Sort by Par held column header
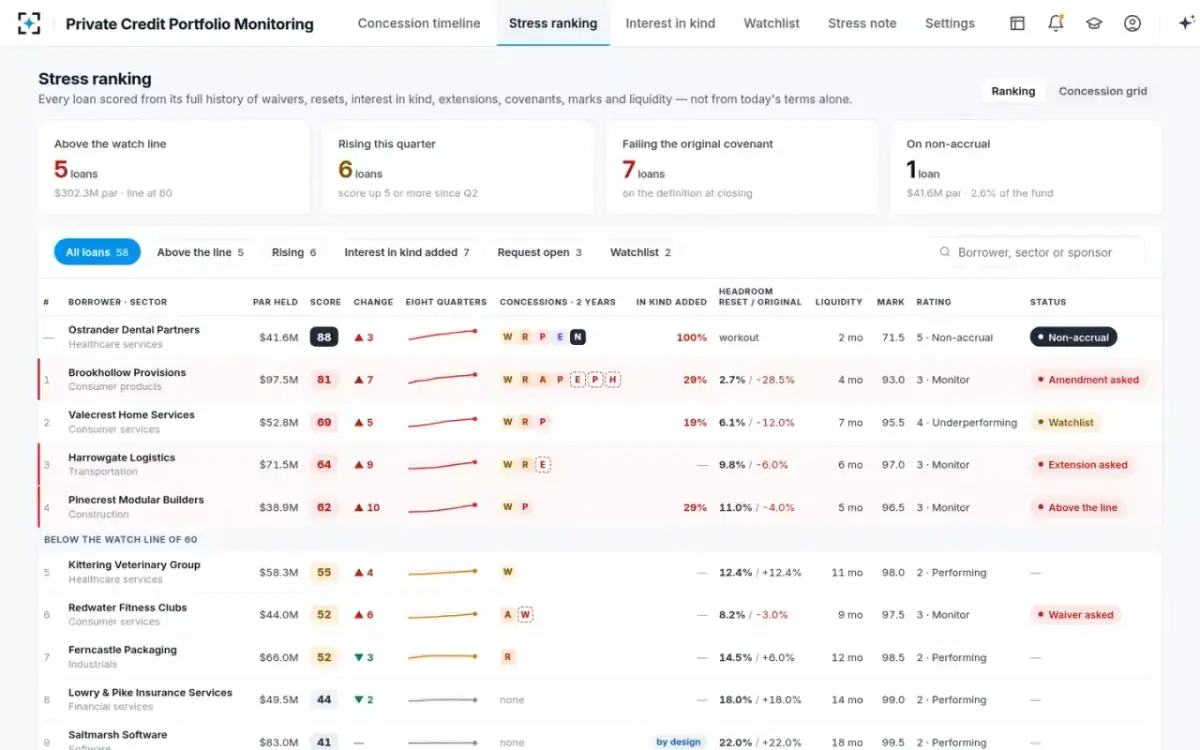This screenshot has width=1200, height=750. (275, 302)
